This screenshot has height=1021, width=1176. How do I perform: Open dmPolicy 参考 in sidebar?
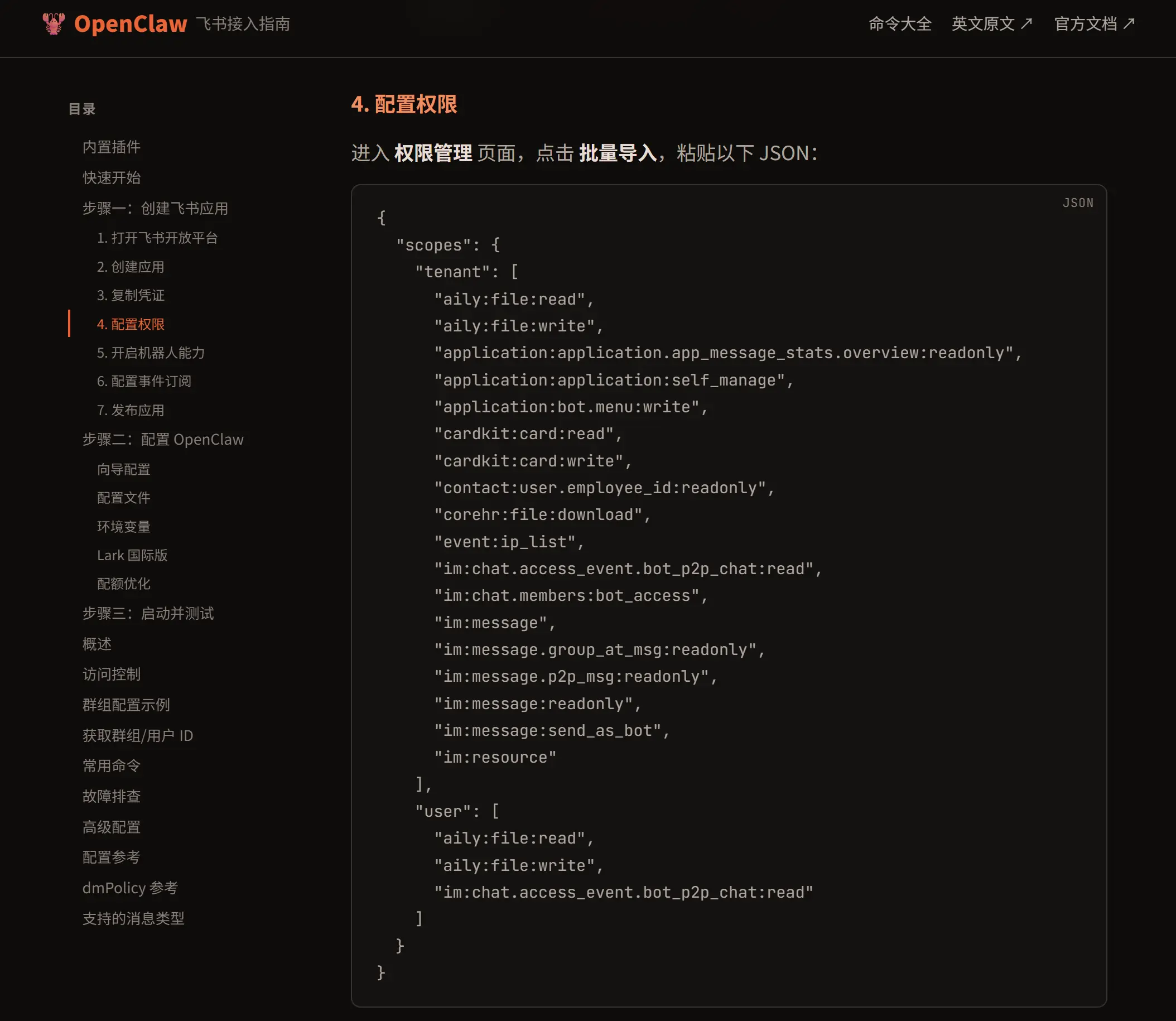pyautogui.click(x=130, y=888)
